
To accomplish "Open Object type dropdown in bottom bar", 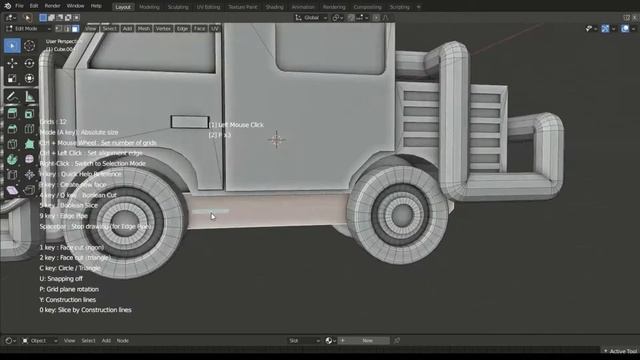I will (x=40, y=340).
